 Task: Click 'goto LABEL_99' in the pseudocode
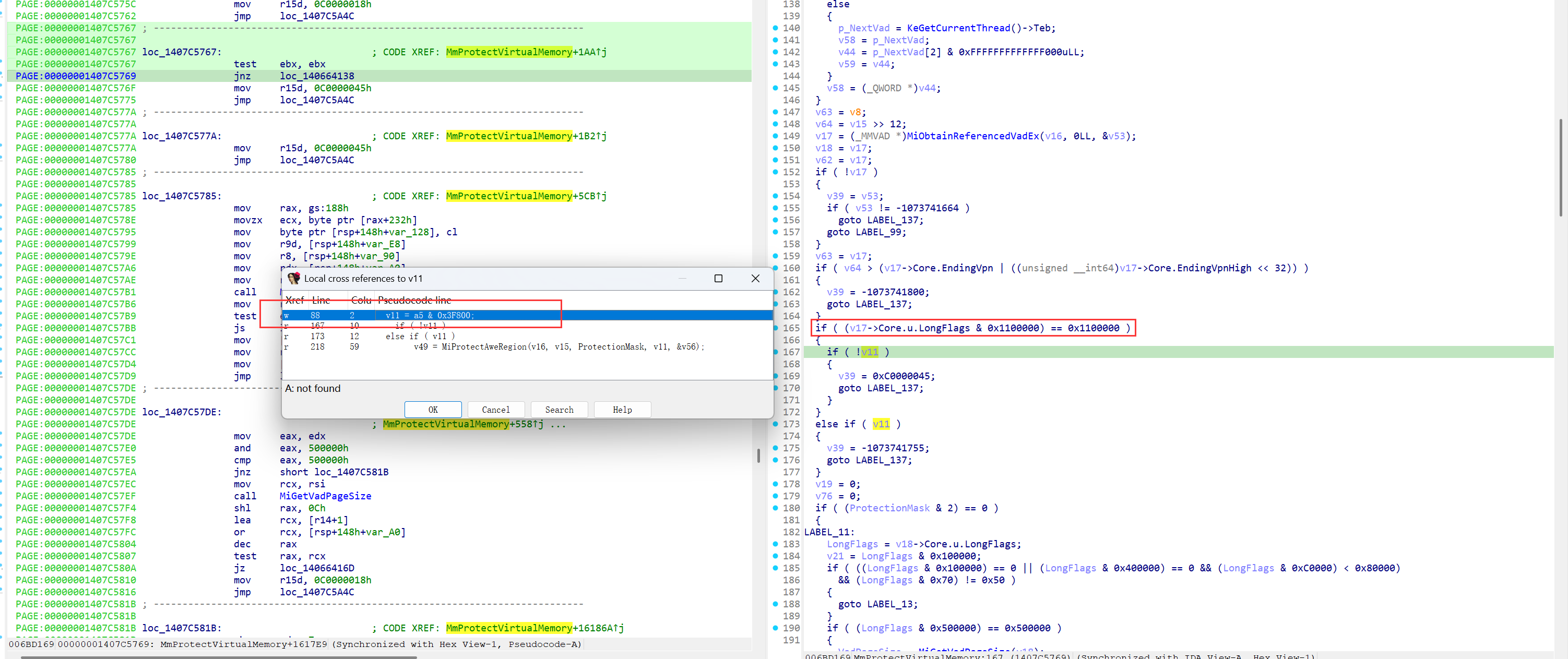pos(866,232)
